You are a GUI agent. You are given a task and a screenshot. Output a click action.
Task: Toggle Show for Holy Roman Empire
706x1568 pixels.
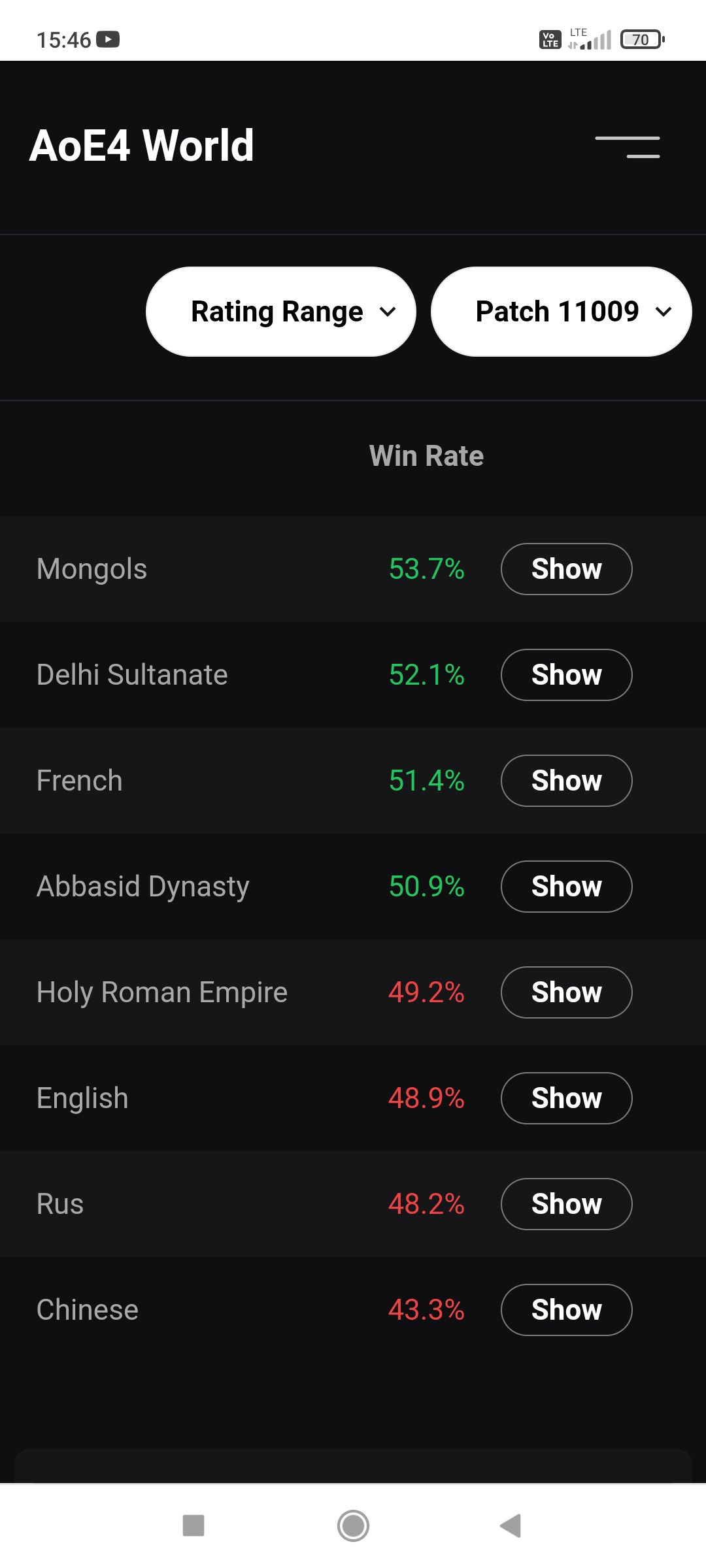[566, 992]
